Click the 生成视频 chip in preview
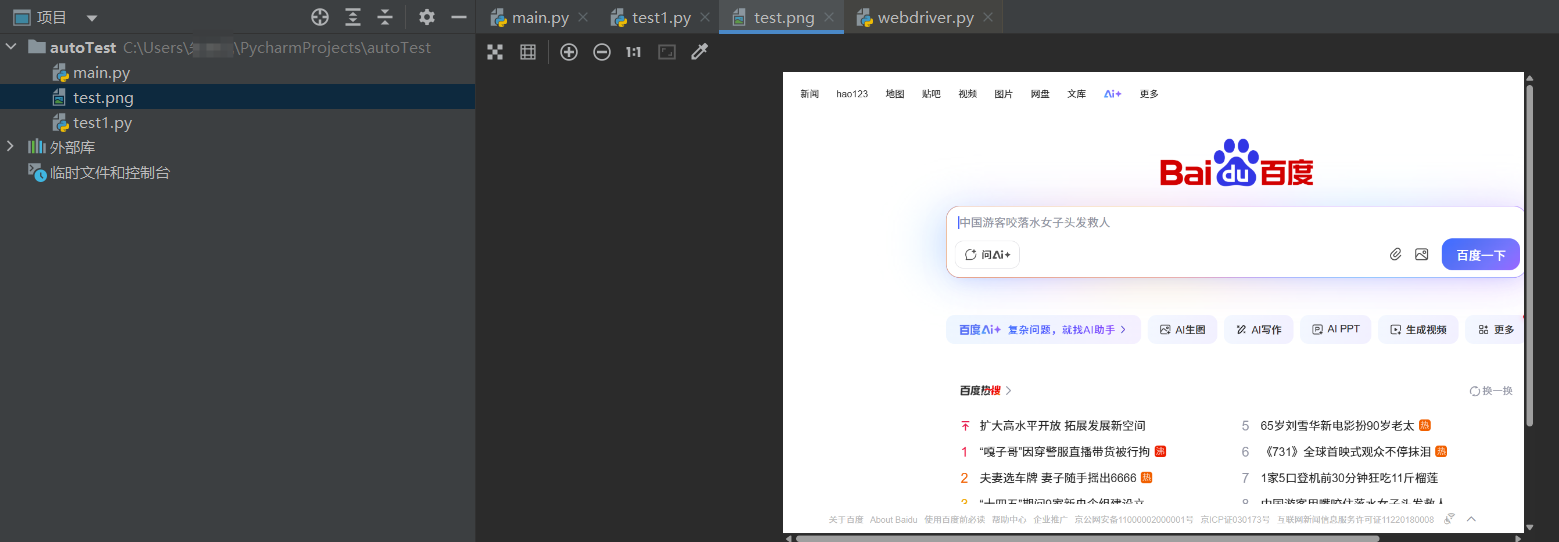 tap(1418, 329)
